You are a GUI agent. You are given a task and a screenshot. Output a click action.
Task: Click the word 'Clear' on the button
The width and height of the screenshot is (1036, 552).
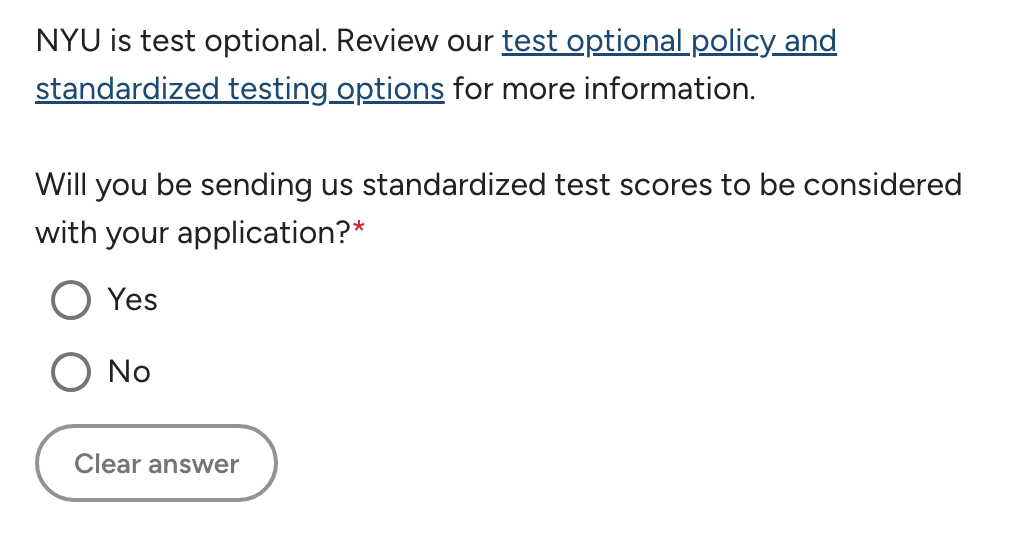pos(107,464)
